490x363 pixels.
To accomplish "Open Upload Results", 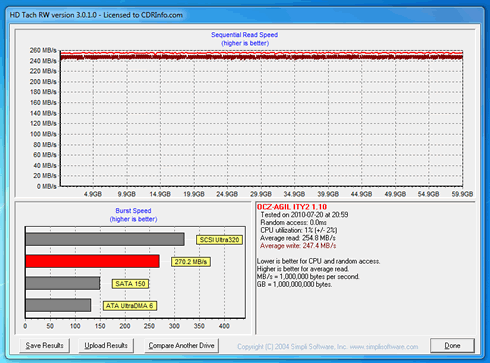I will click(x=106, y=346).
